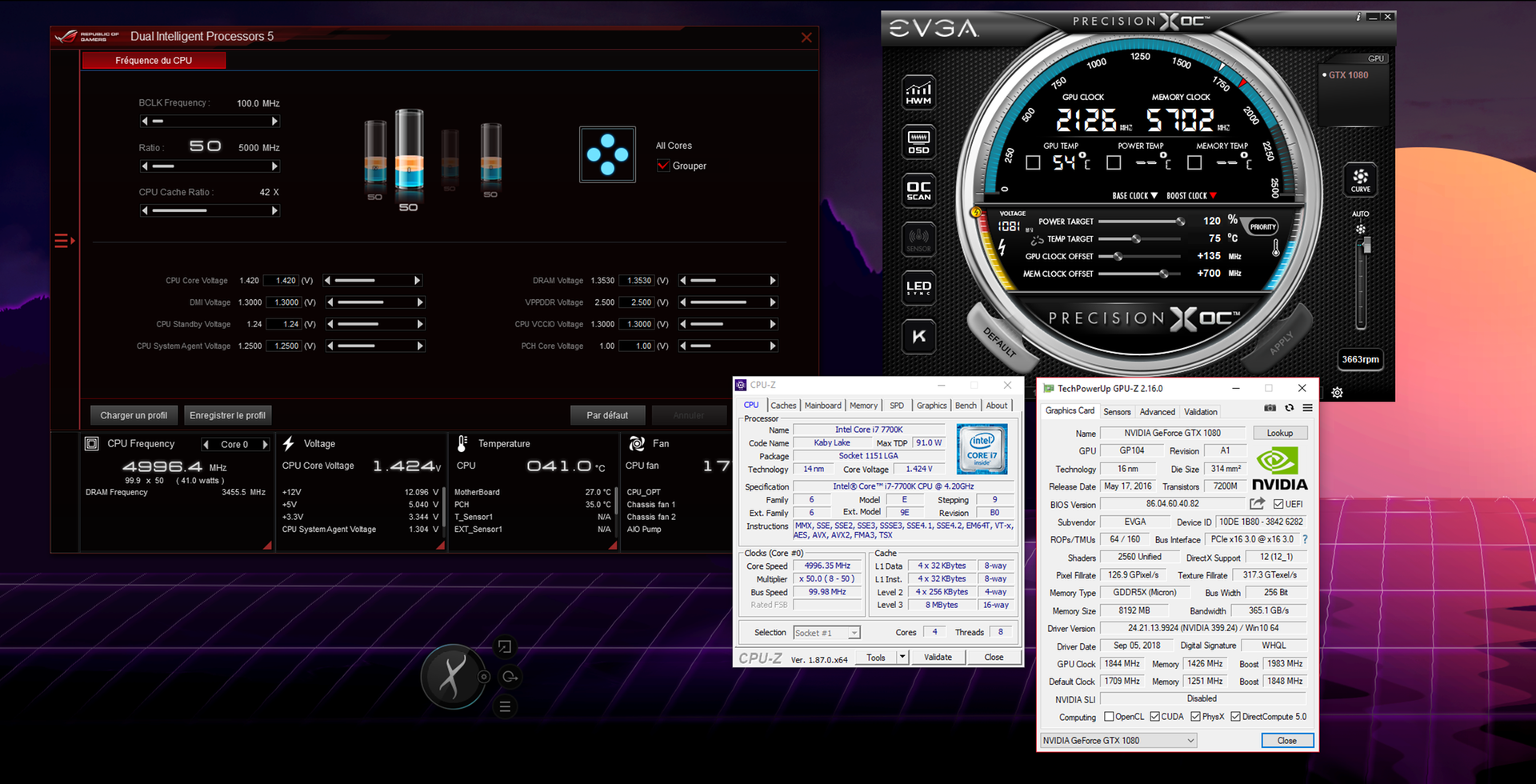This screenshot has width=1536, height=784.
Task: Open the fan Curve editor
Action: pos(1360,180)
